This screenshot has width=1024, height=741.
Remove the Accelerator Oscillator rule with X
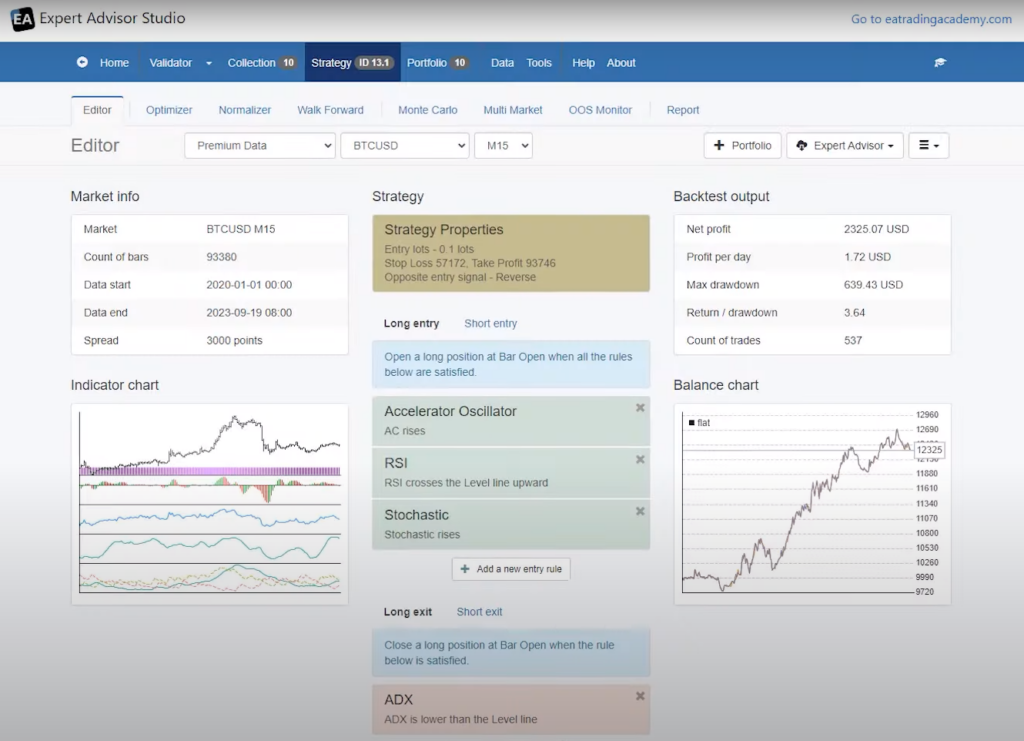(640, 408)
